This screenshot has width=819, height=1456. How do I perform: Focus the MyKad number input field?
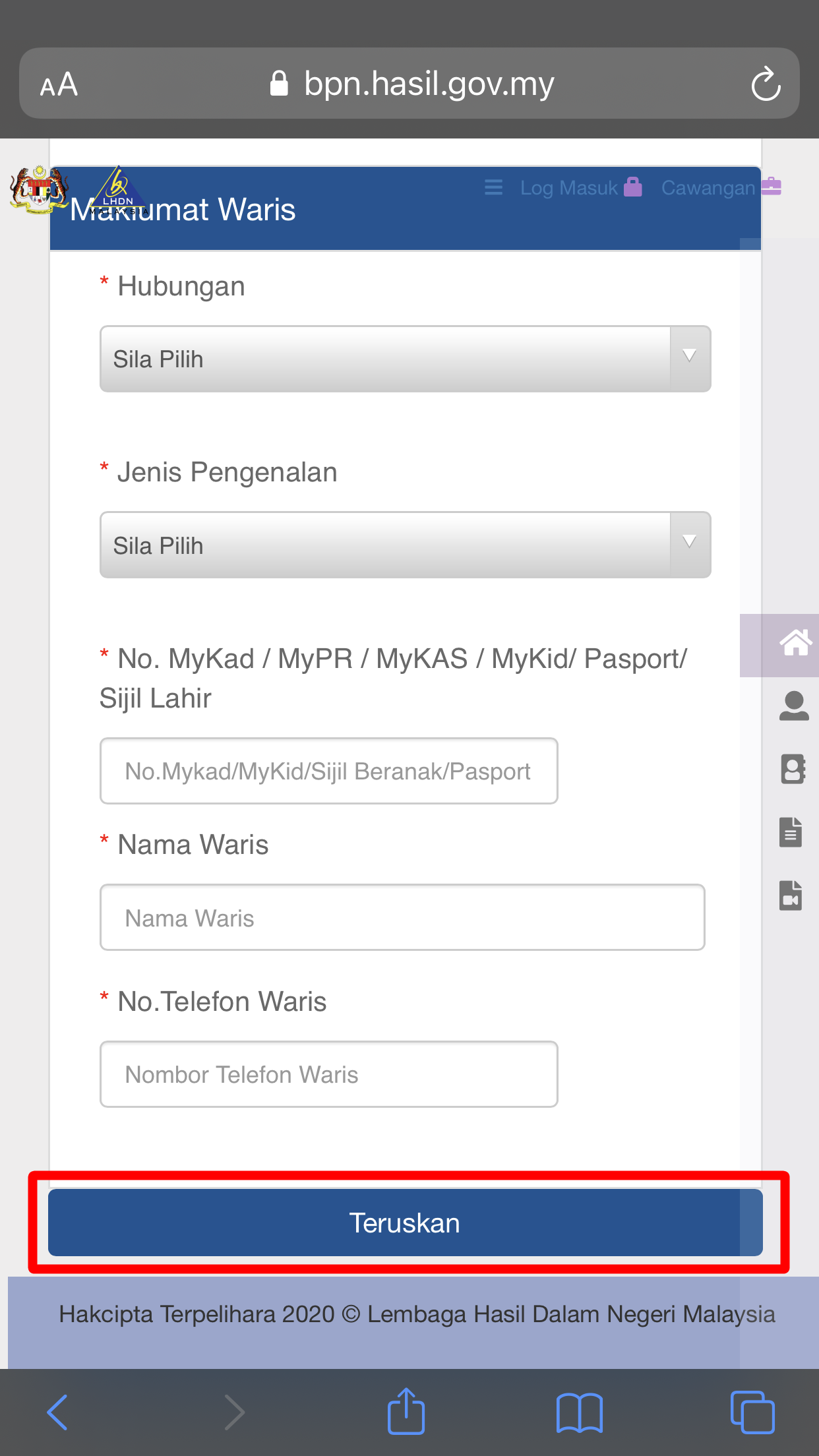point(328,771)
